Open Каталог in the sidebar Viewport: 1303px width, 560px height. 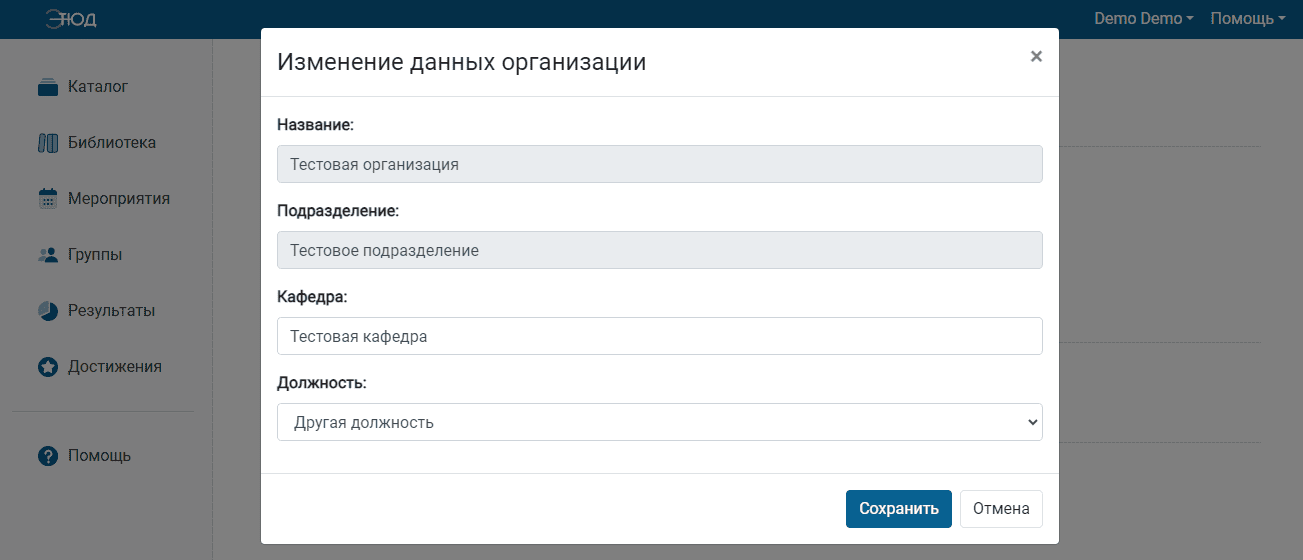point(98,87)
